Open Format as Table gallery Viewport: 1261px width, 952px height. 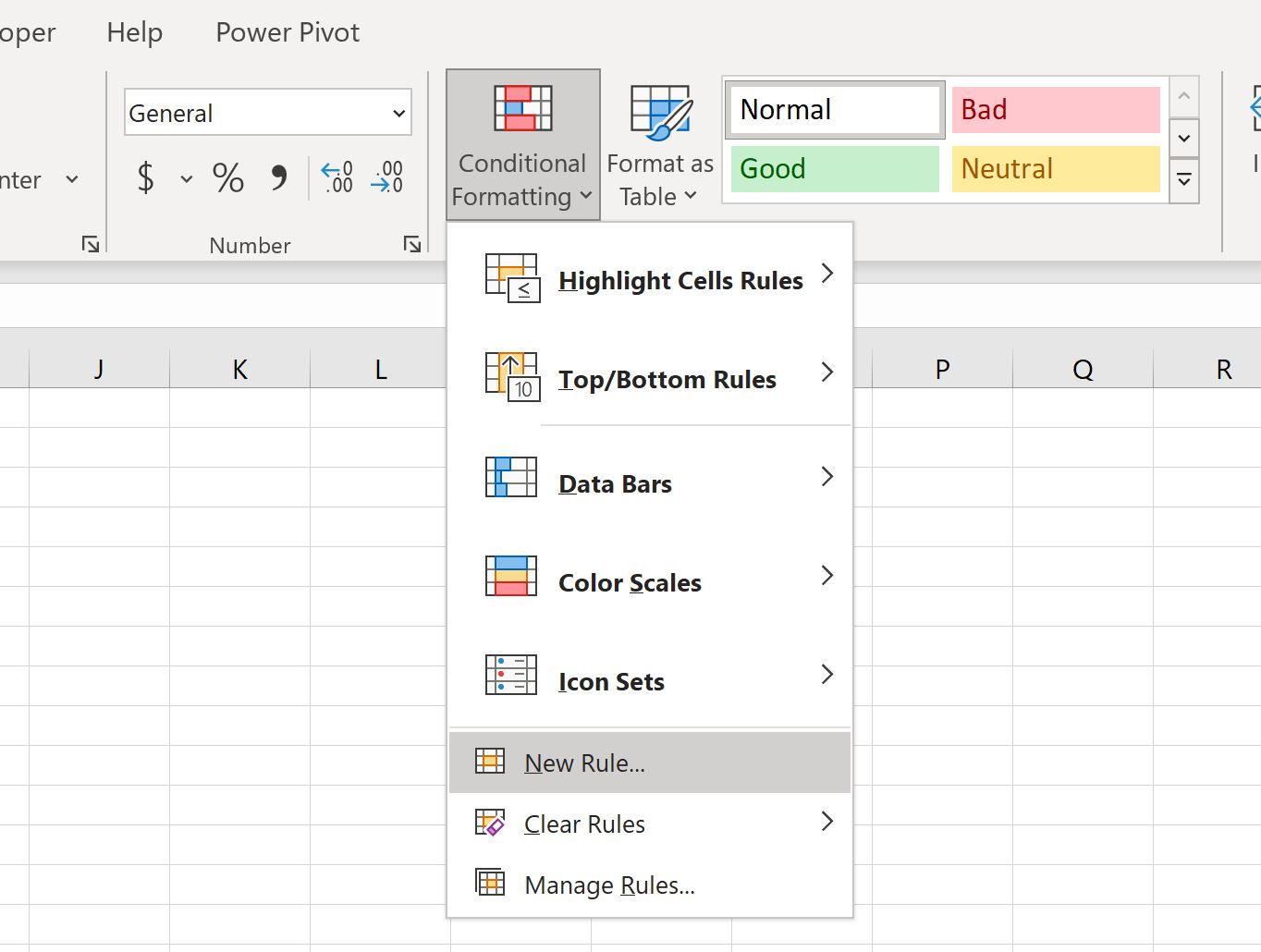pyautogui.click(x=659, y=144)
